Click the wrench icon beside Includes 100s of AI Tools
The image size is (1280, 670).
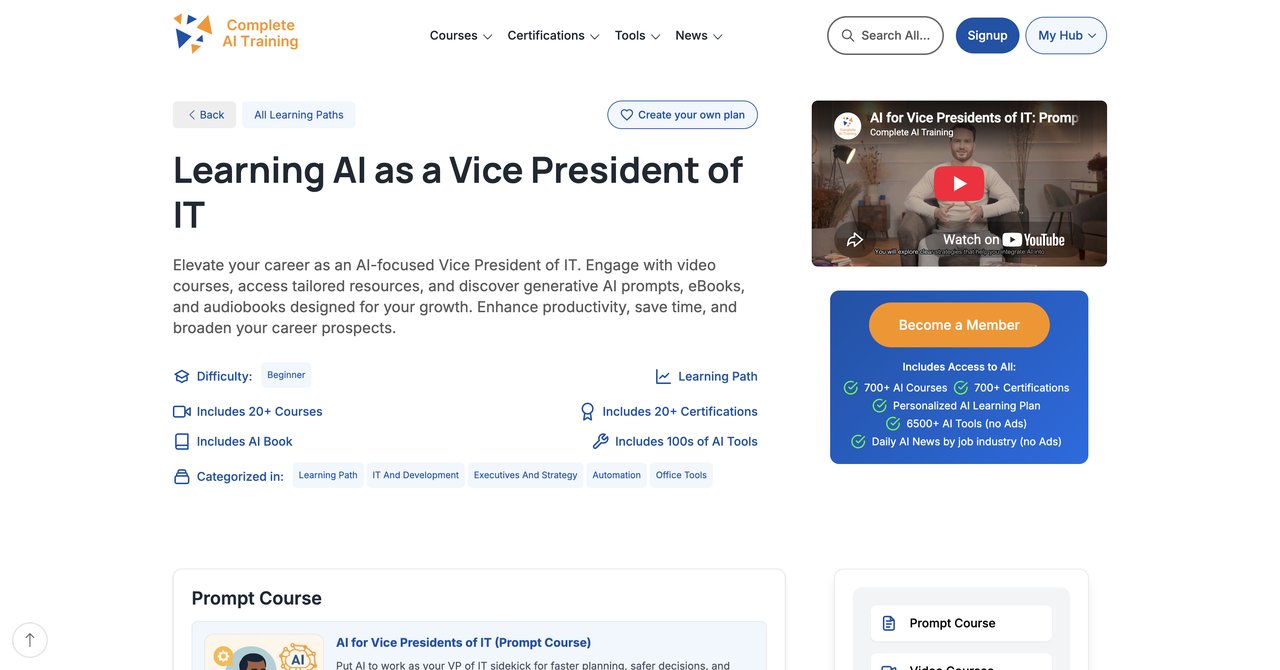coord(600,441)
